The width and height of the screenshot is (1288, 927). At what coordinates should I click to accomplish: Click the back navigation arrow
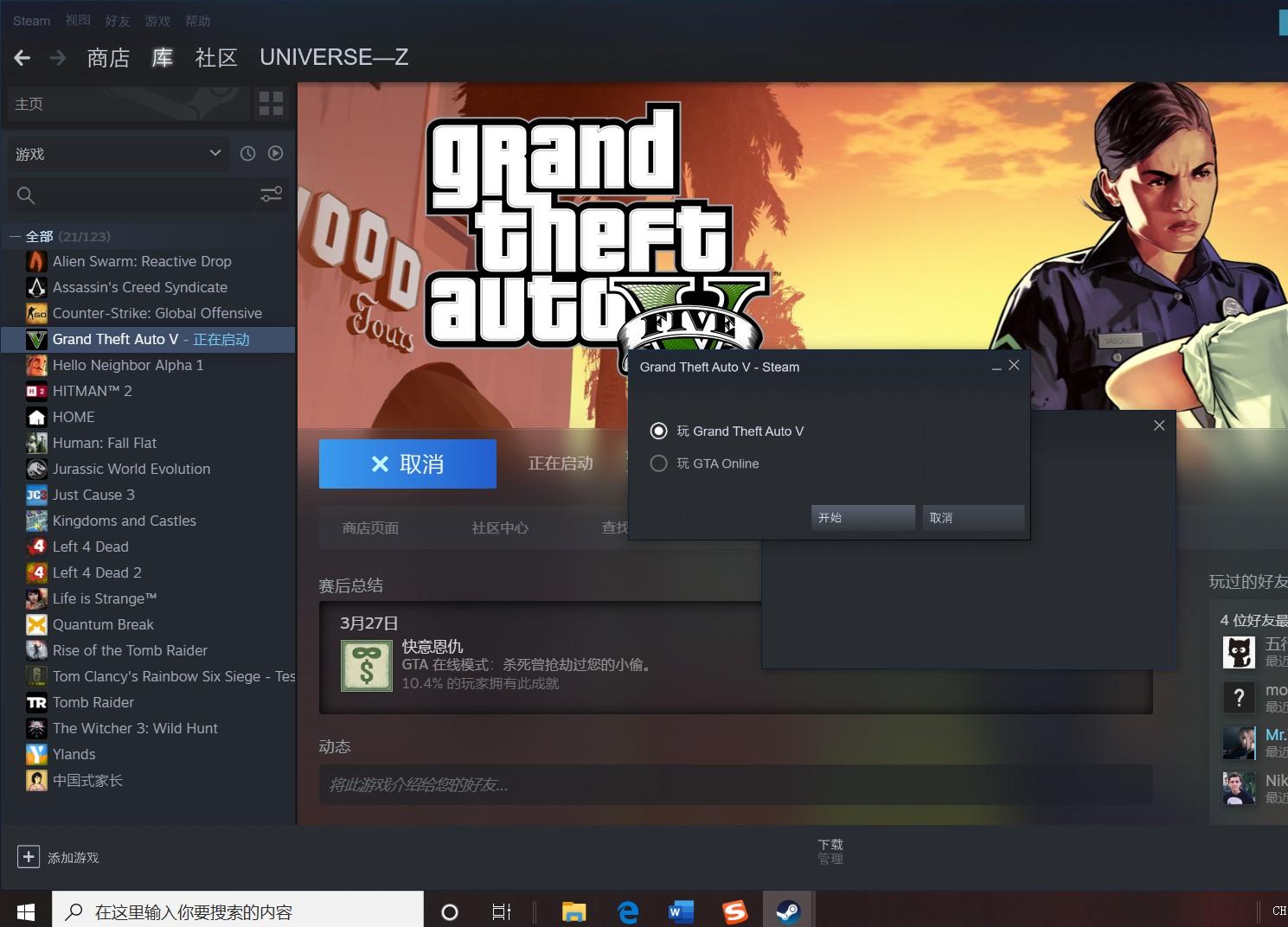22,58
